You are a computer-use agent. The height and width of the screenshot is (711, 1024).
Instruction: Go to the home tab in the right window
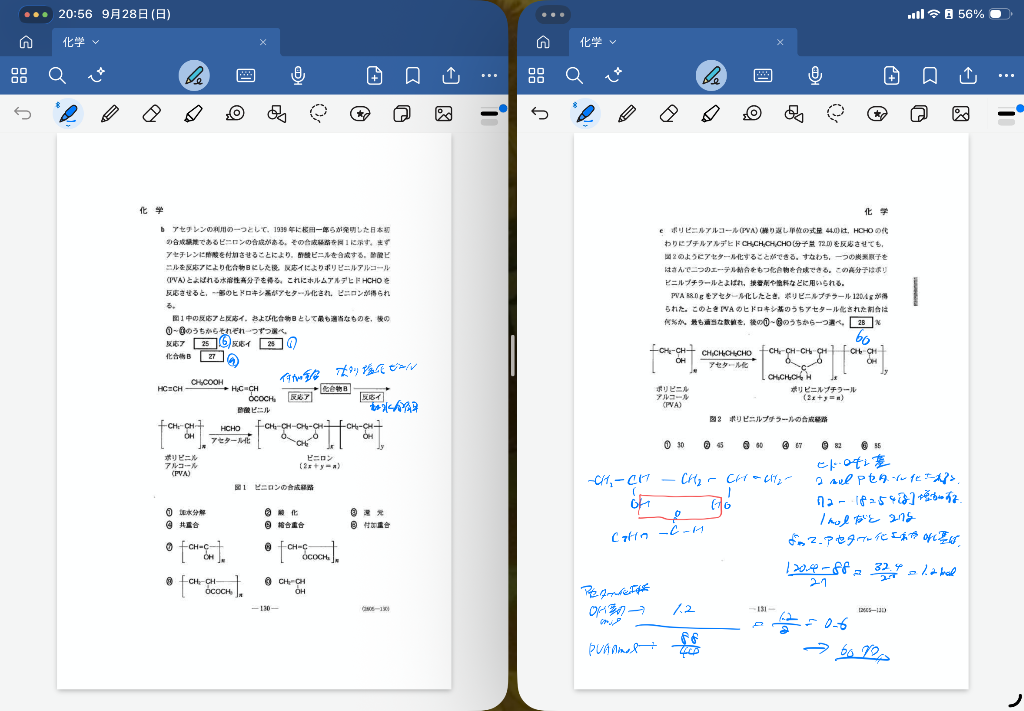tap(543, 42)
